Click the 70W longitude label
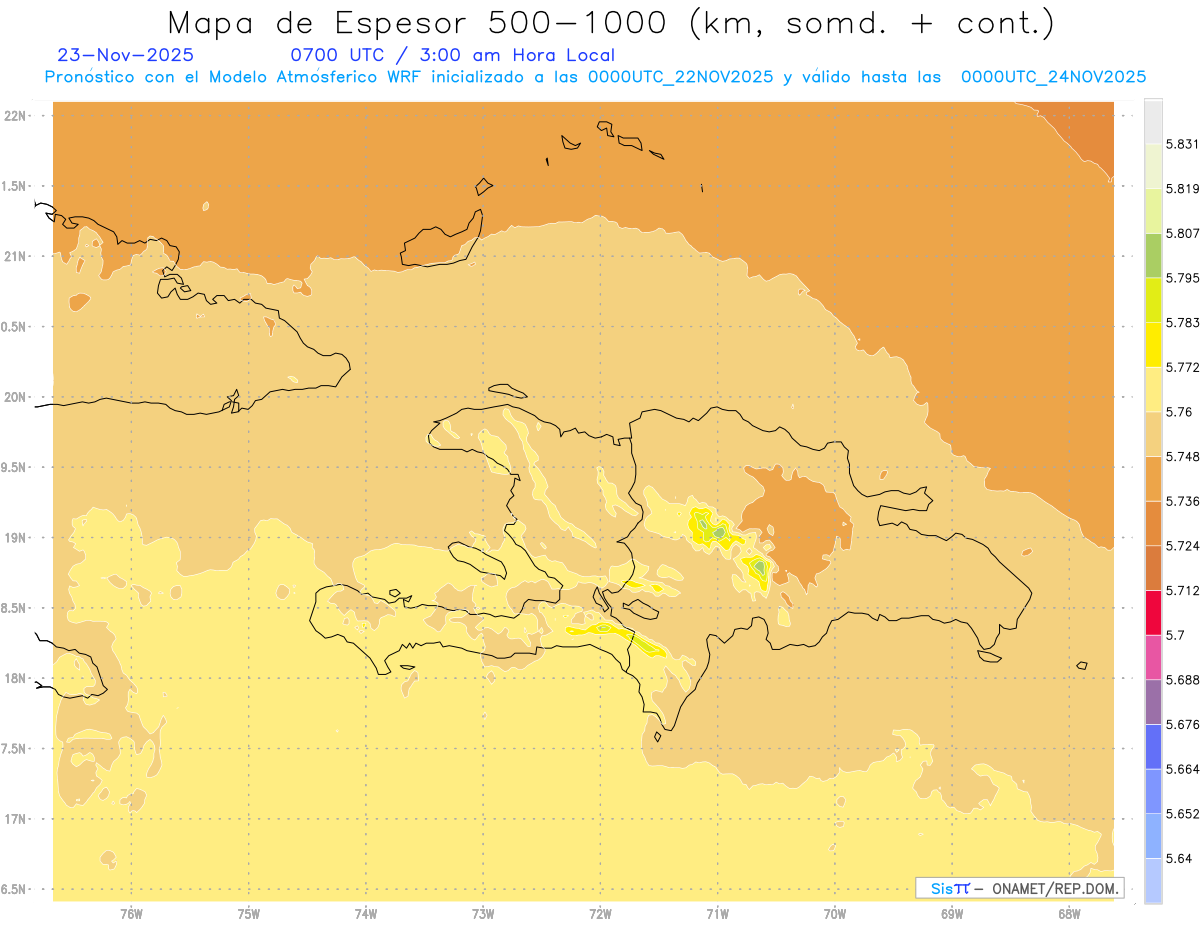This screenshot has width=1200, height=927. click(835, 914)
